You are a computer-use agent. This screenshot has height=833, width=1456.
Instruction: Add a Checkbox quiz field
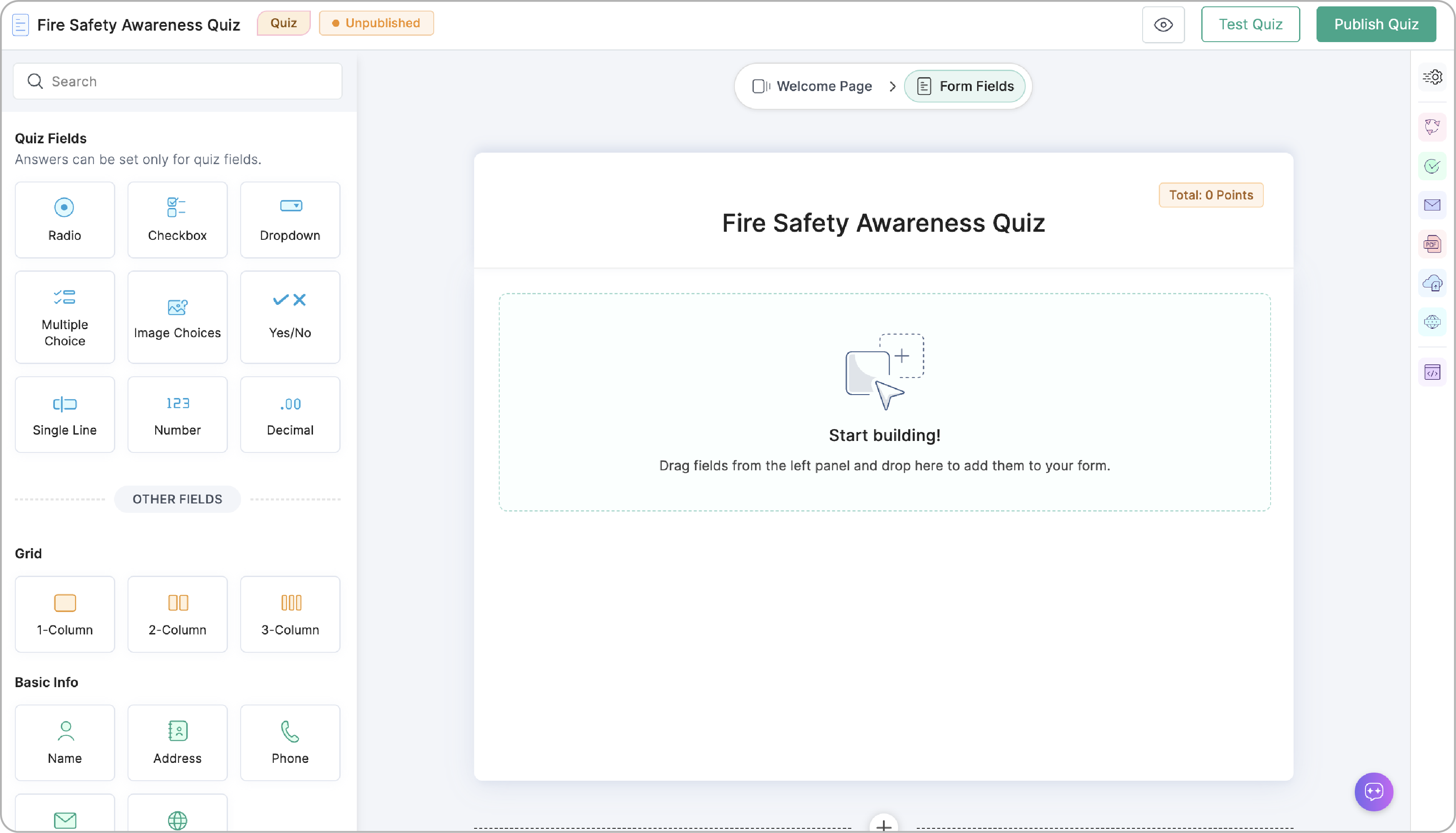[x=177, y=220]
